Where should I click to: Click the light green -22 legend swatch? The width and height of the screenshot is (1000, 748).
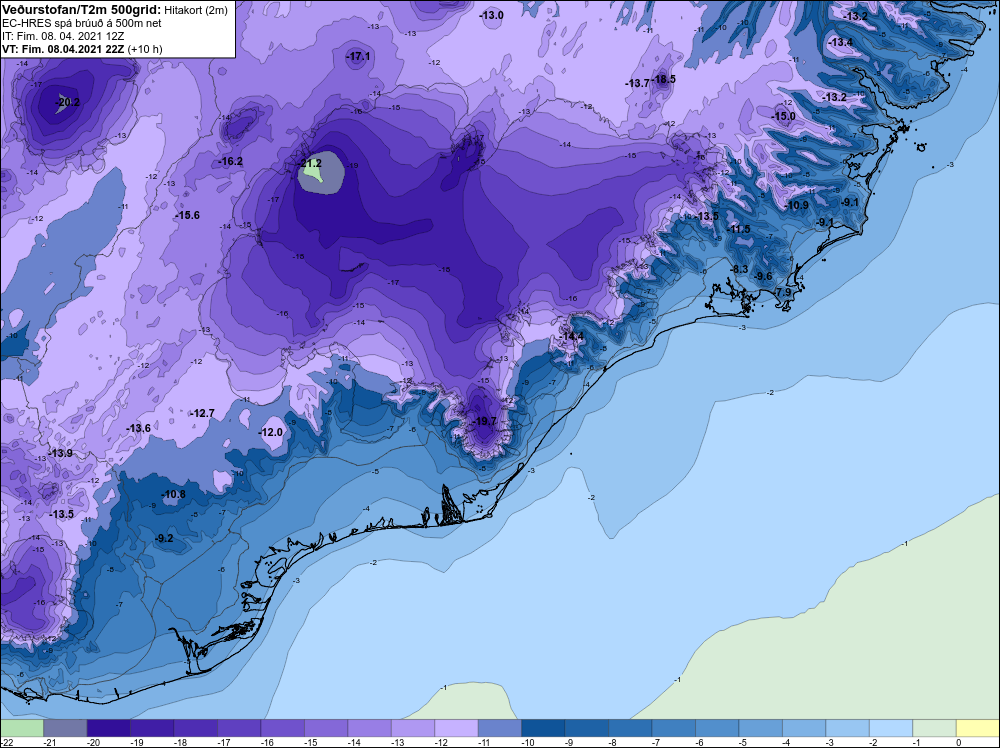(x=22, y=728)
